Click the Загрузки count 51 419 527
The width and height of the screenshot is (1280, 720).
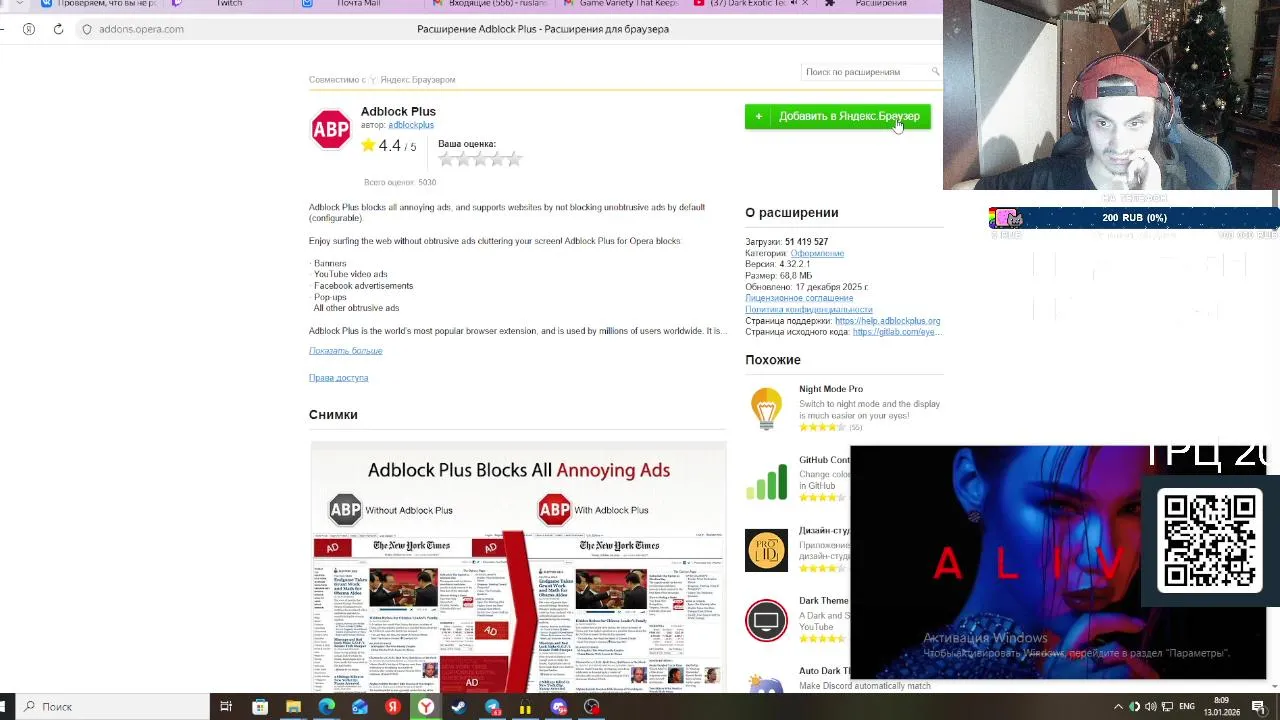(x=806, y=242)
